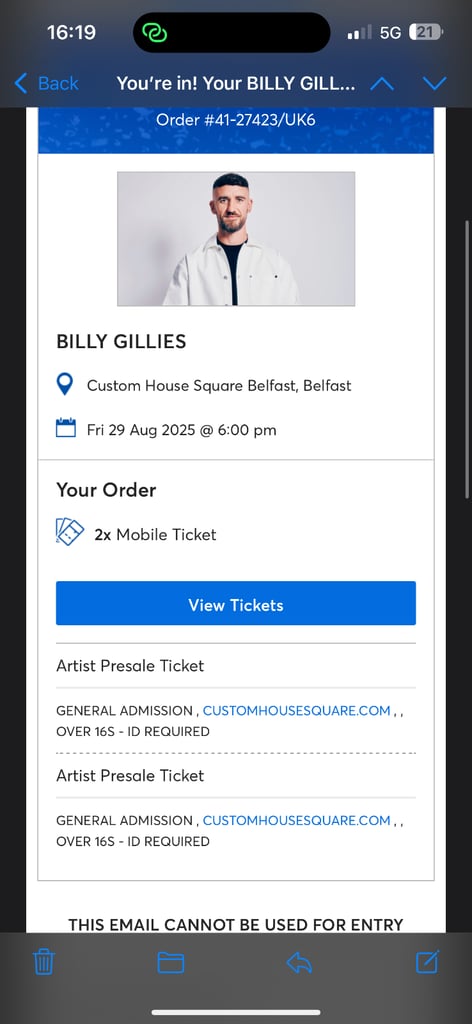Tap the Billy Gillies artist photo

(x=236, y=239)
